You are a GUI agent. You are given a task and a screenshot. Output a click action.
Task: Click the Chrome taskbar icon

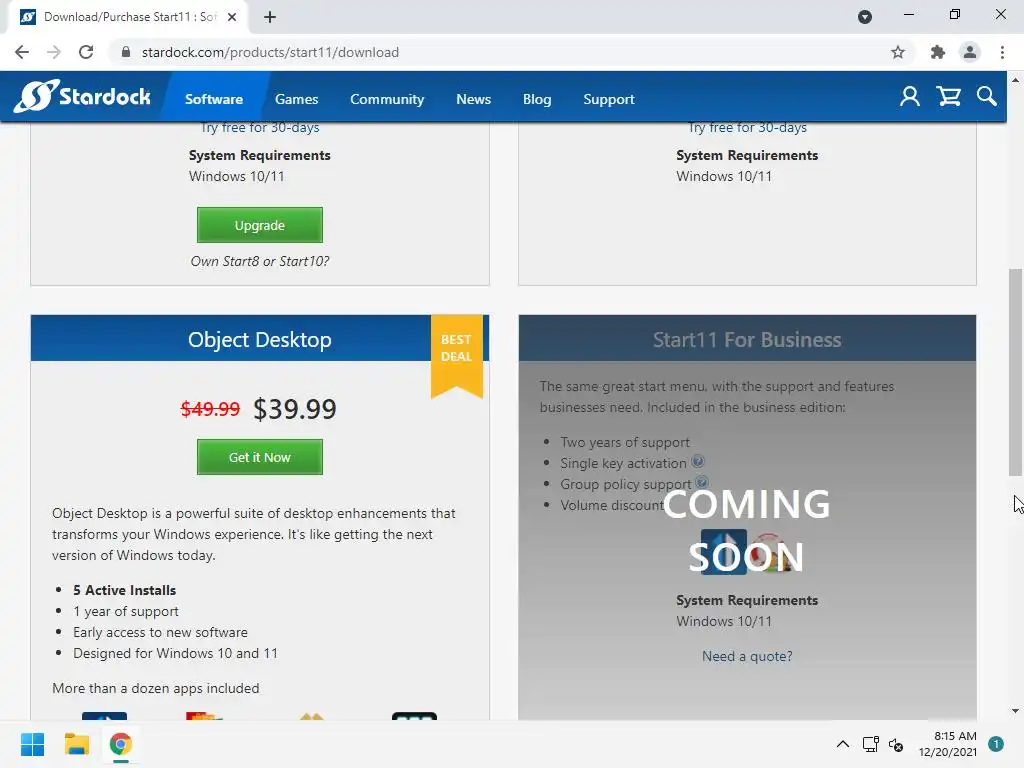(120, 744)
